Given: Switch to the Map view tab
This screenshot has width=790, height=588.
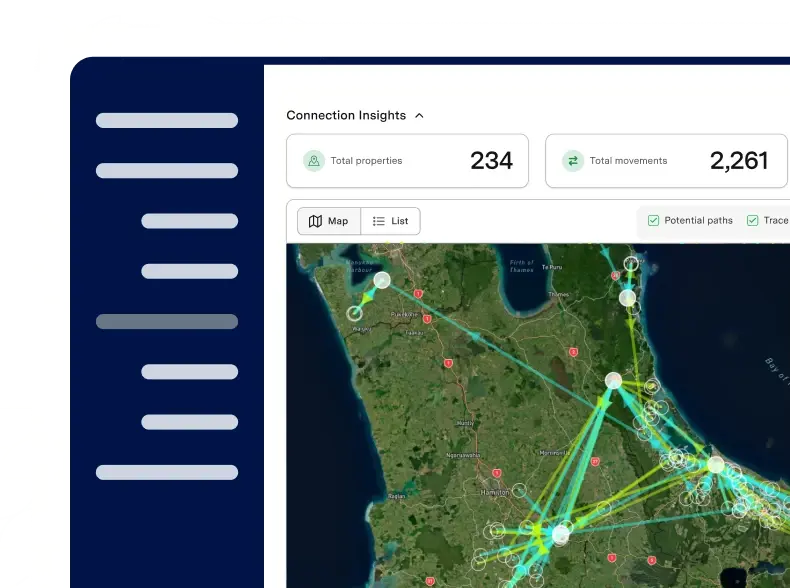Looking at the screenshot, I should (x=329, y=221).
